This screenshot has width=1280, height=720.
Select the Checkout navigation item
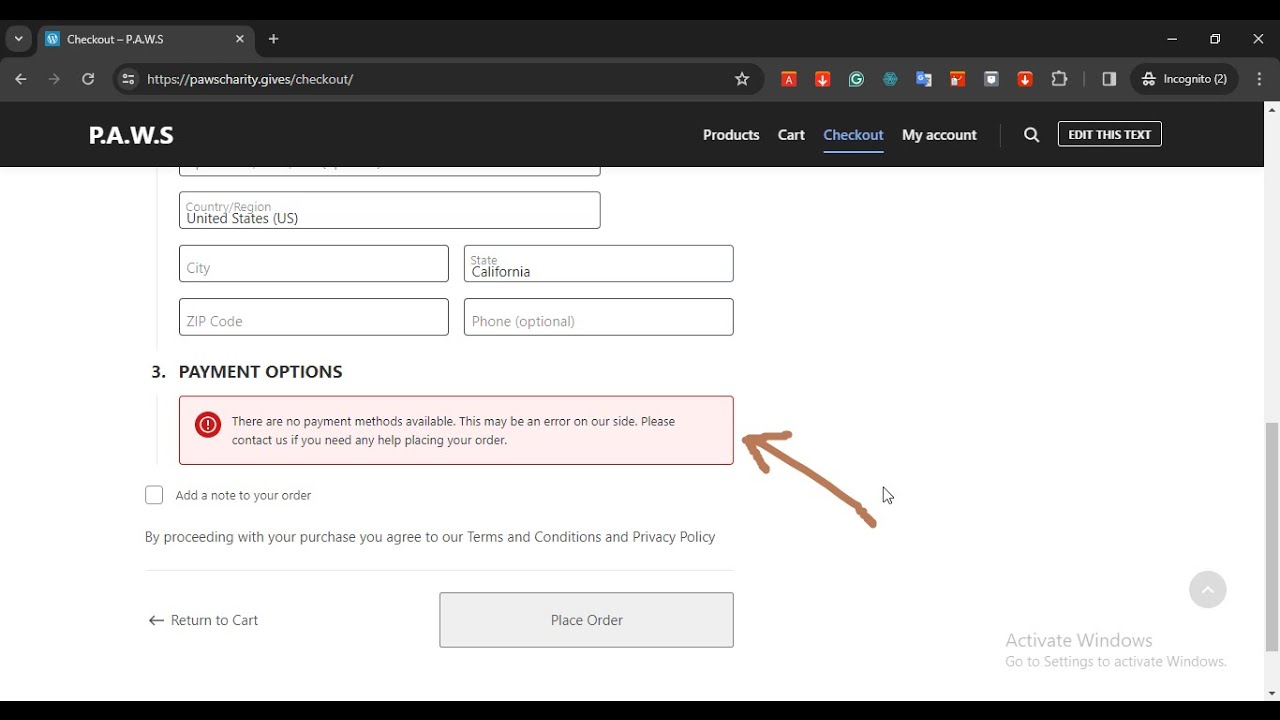click(x=853, y=135)
